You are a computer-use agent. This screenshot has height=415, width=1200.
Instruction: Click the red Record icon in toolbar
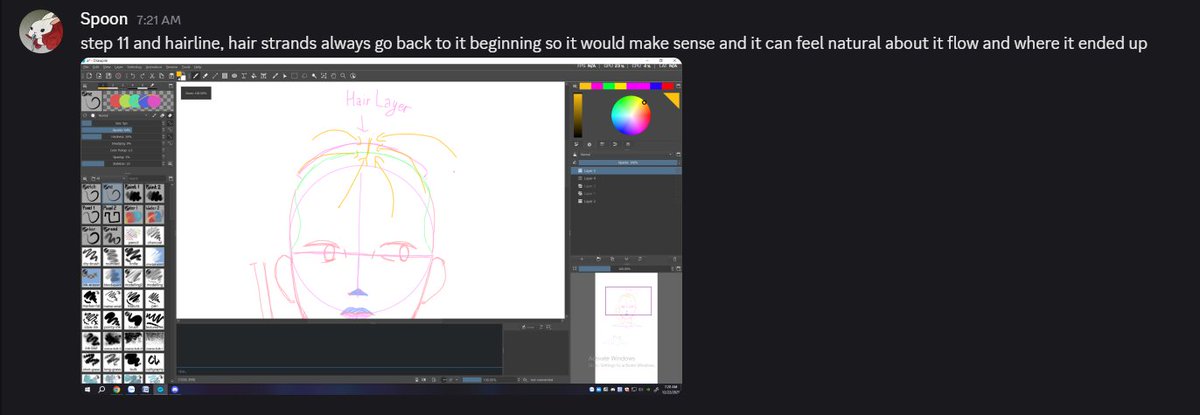pos(118,76)
